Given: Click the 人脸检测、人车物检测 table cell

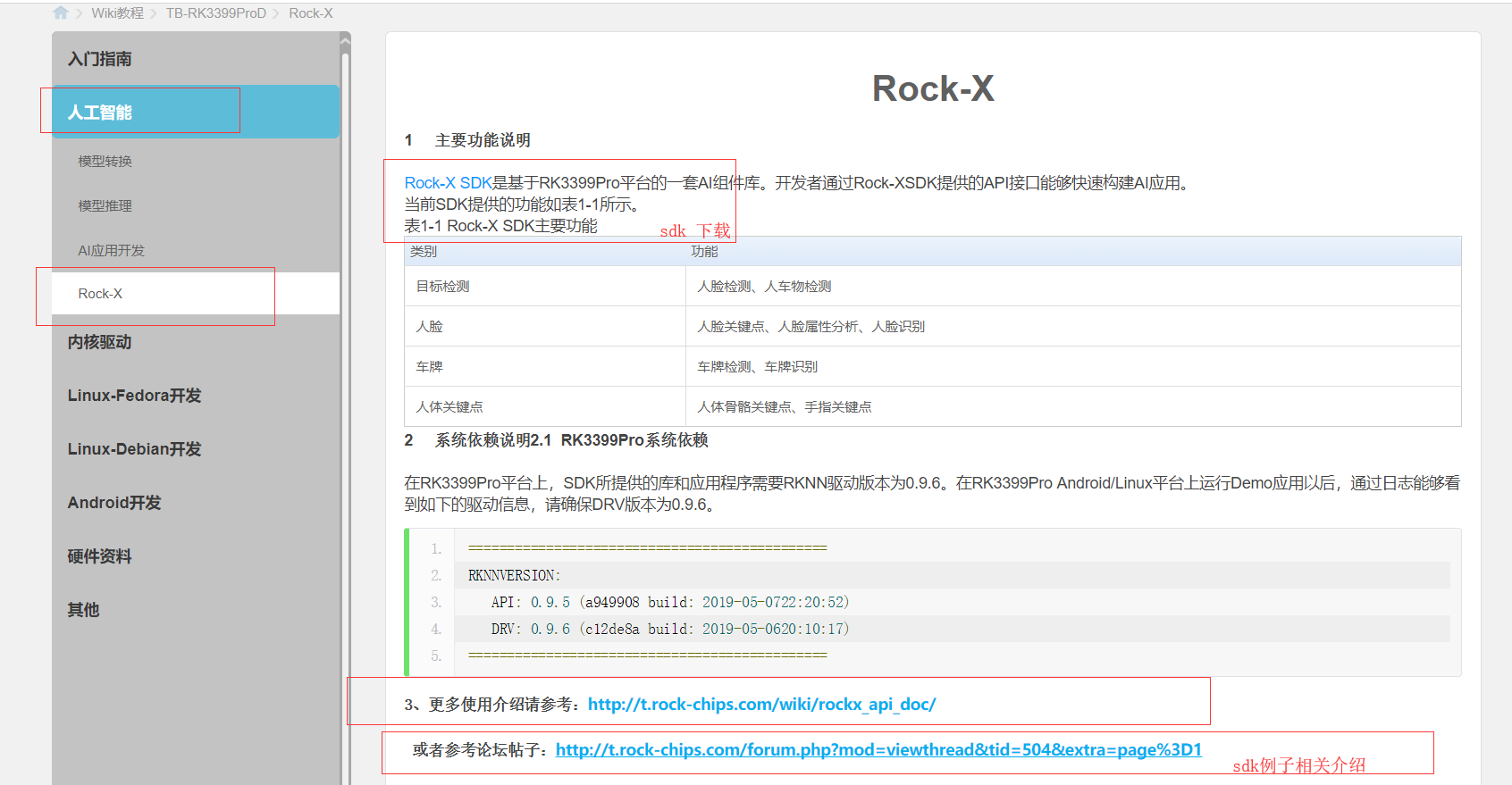Looking at the screenshot, I should 1073,287.
